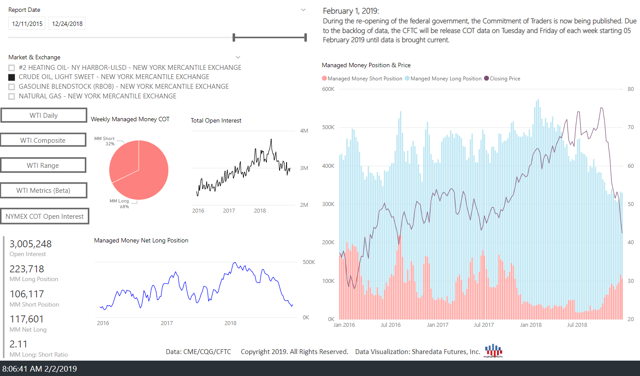Click the Managed Money Long Position legend dot
The height and width of the screenshot is (376, 640).
[x=407, y=78]
